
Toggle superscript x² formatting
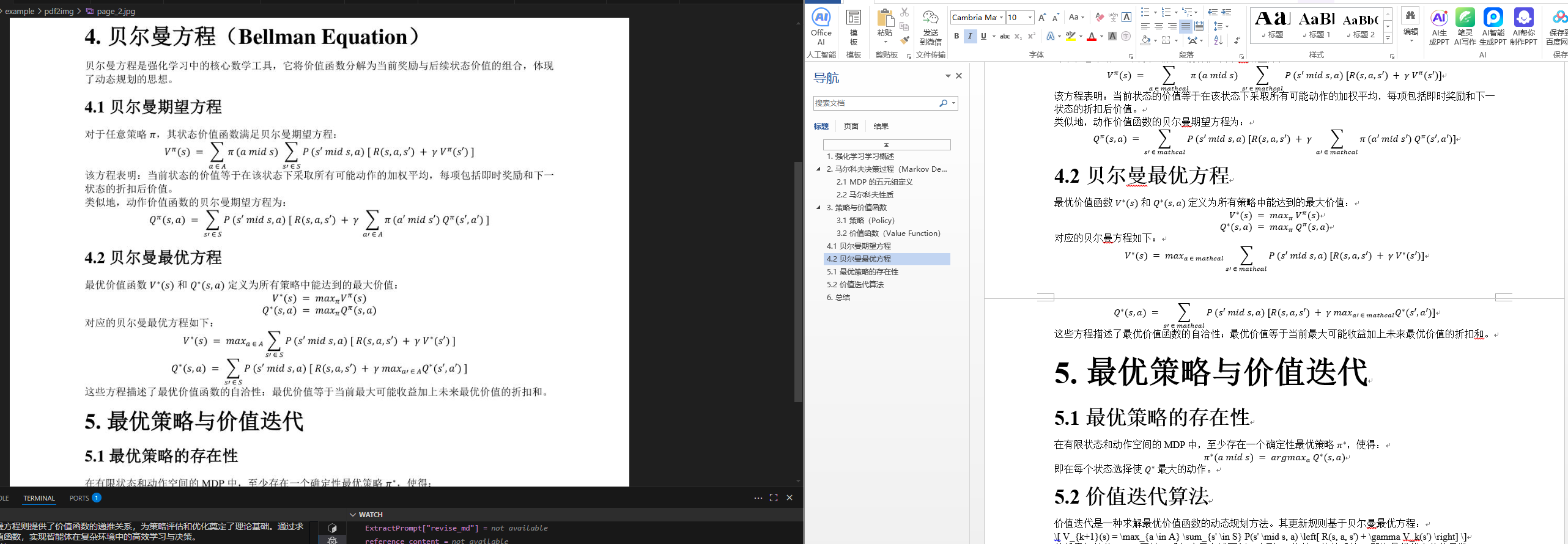click(x=1032, y=37)
